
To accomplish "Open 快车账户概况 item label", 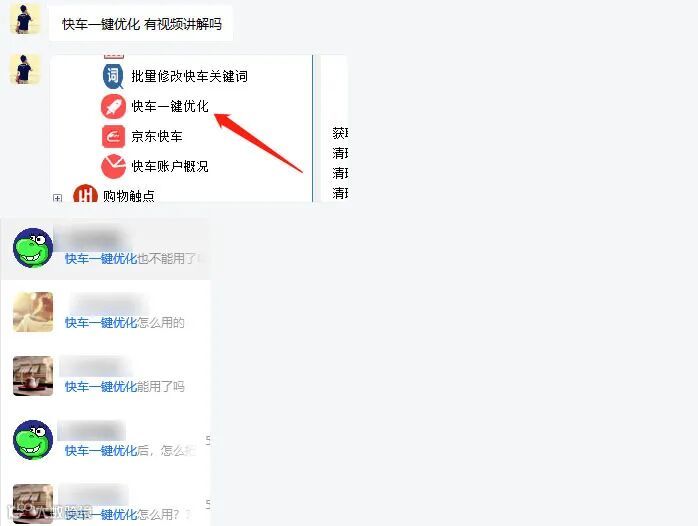I will click(x=170, y=166).
